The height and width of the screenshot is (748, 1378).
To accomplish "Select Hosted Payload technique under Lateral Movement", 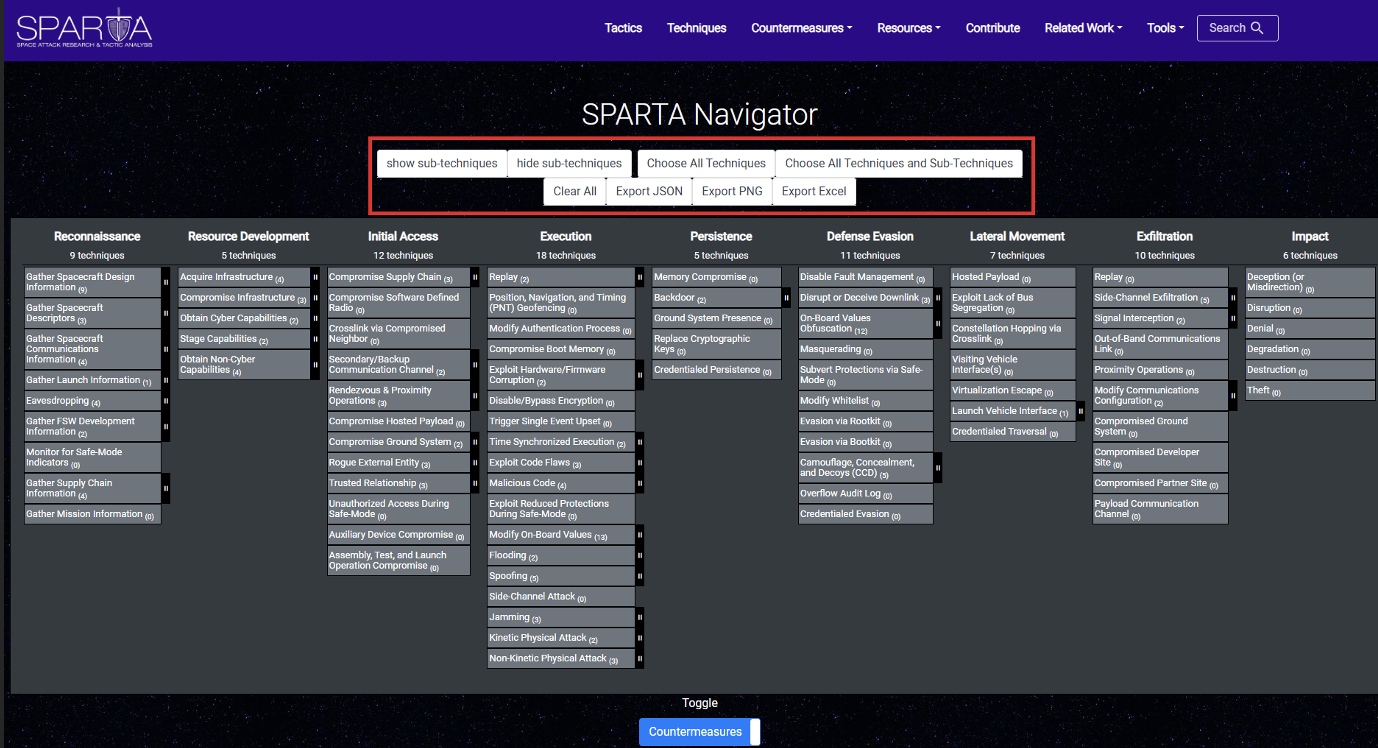I will [1013, 277].
